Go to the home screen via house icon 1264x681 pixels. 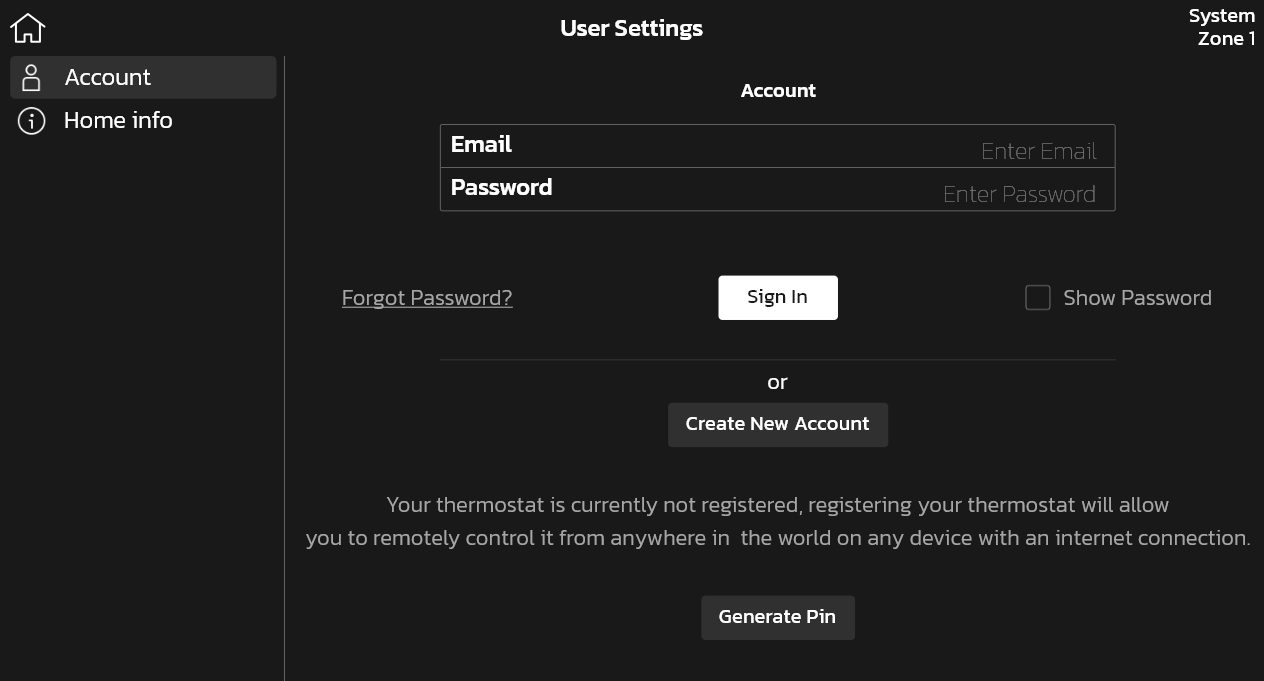(x=28, y=28)
